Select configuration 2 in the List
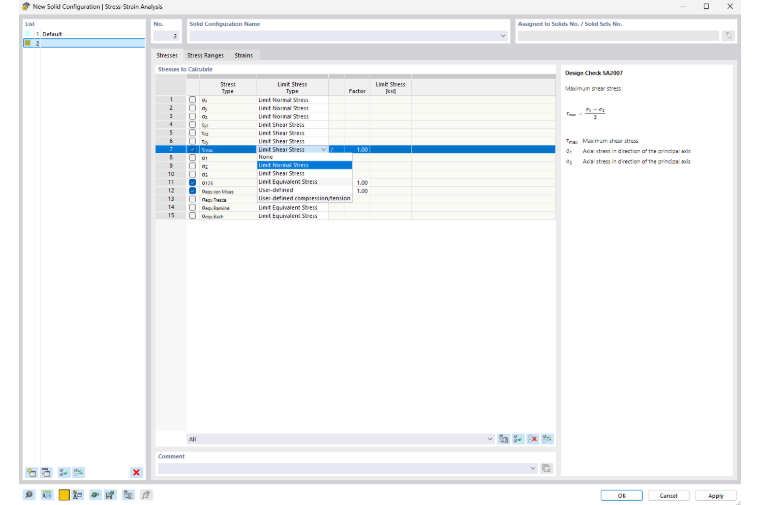 coord(84,43)
